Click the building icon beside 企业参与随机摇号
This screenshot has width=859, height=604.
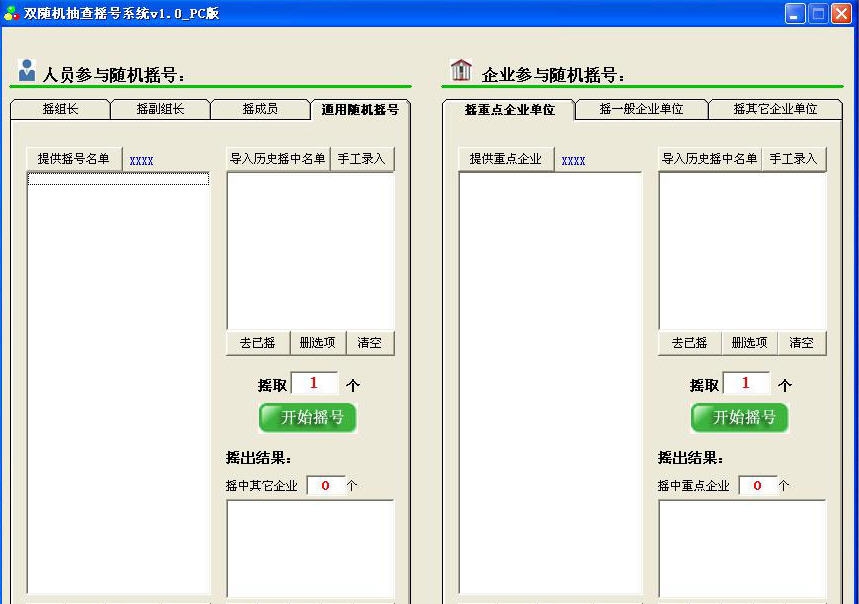460,70
